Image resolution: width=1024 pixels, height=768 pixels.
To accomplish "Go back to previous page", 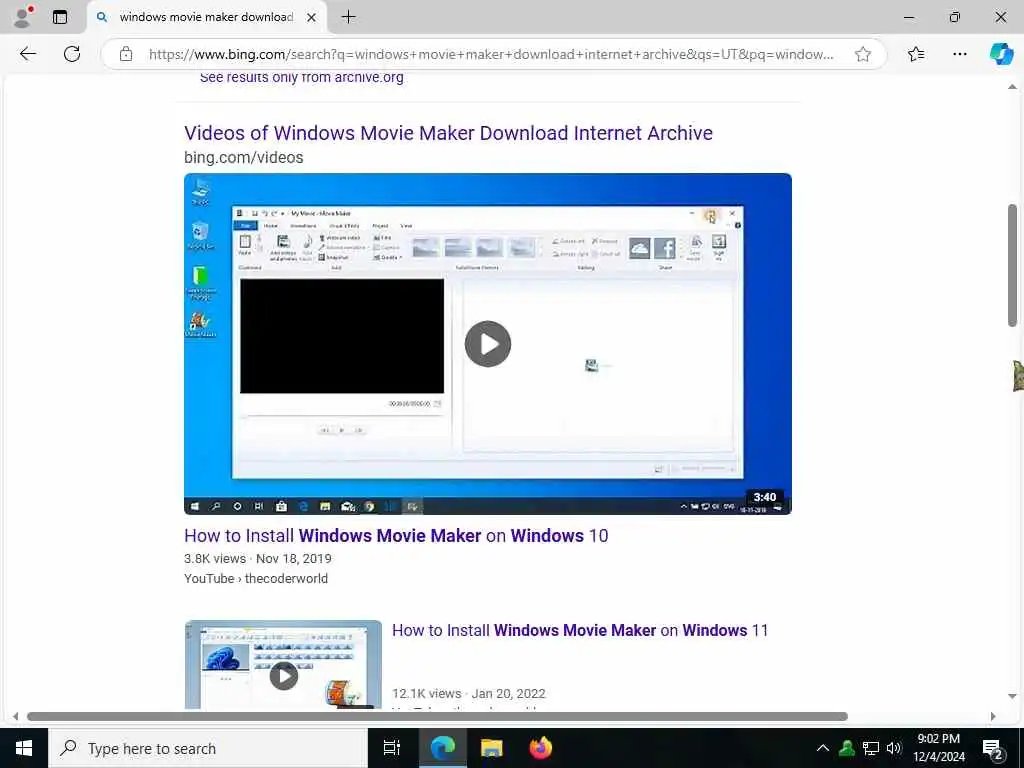I will 28,54.
